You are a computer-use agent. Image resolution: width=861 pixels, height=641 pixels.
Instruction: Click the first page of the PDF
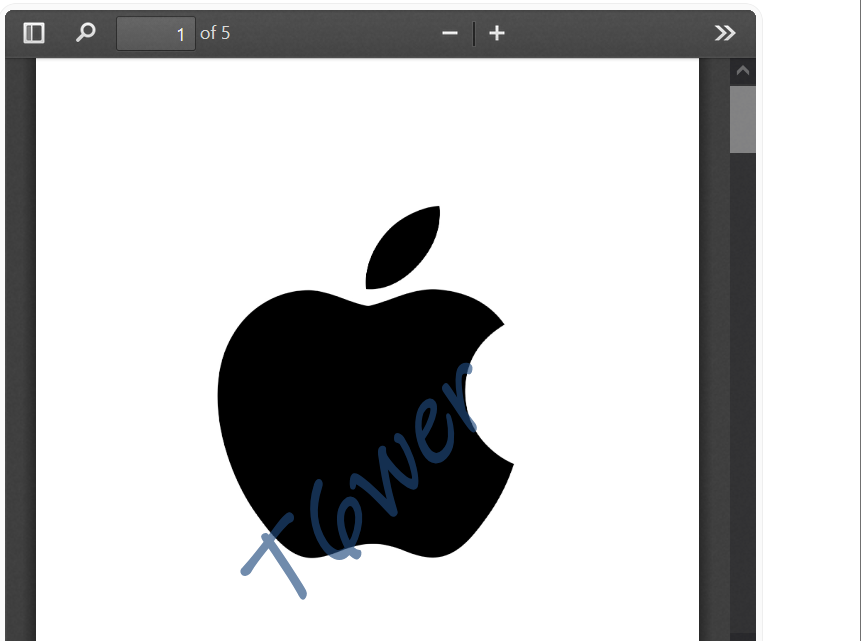tap(368, 350)
